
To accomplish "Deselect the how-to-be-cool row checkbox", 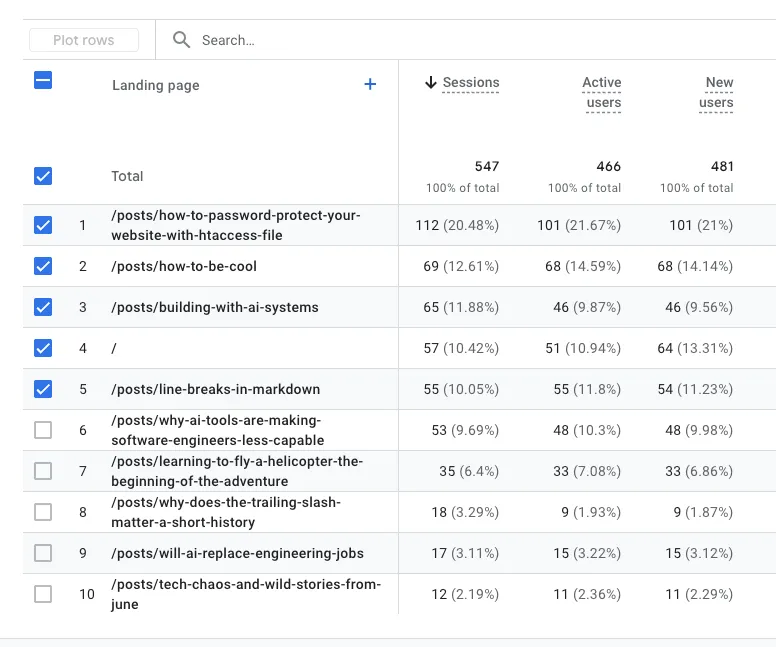I will point(43,266).
